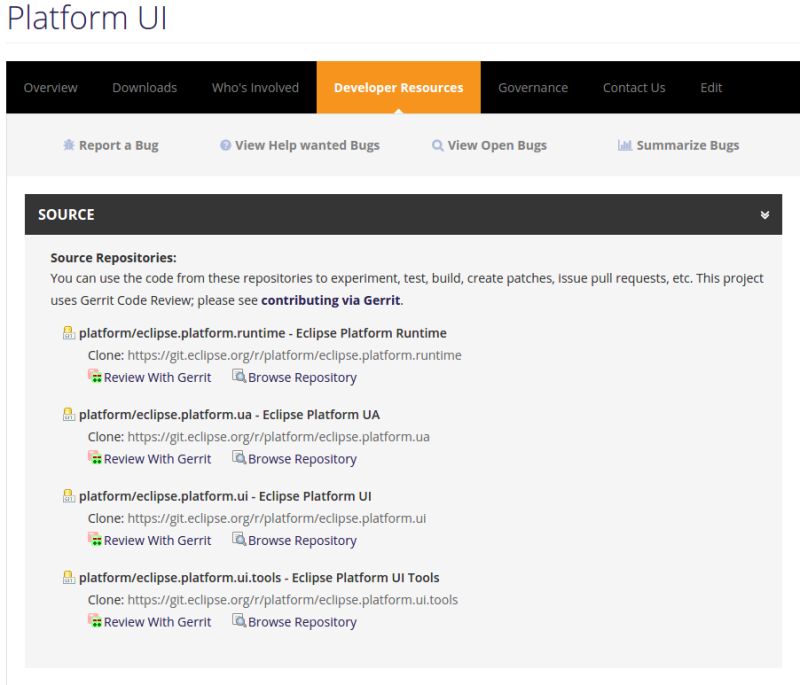This screenshot has height=685, width=800.
Task: Open Summarize Bugs via its chart icon
Action: point(623,145)
